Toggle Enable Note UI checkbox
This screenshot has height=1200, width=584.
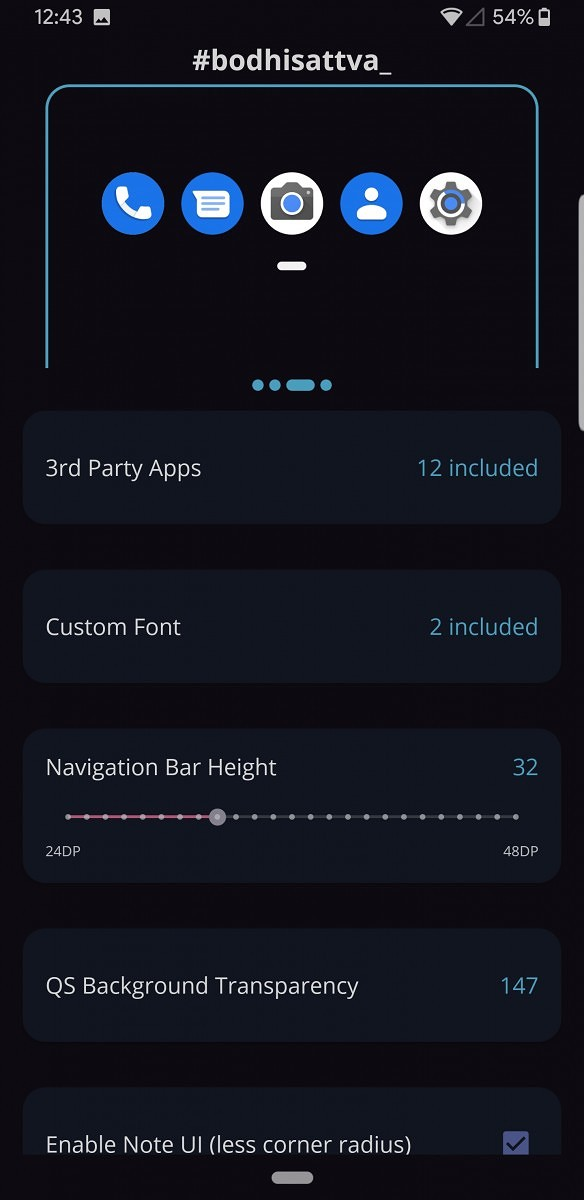[x=516, y=1143]
